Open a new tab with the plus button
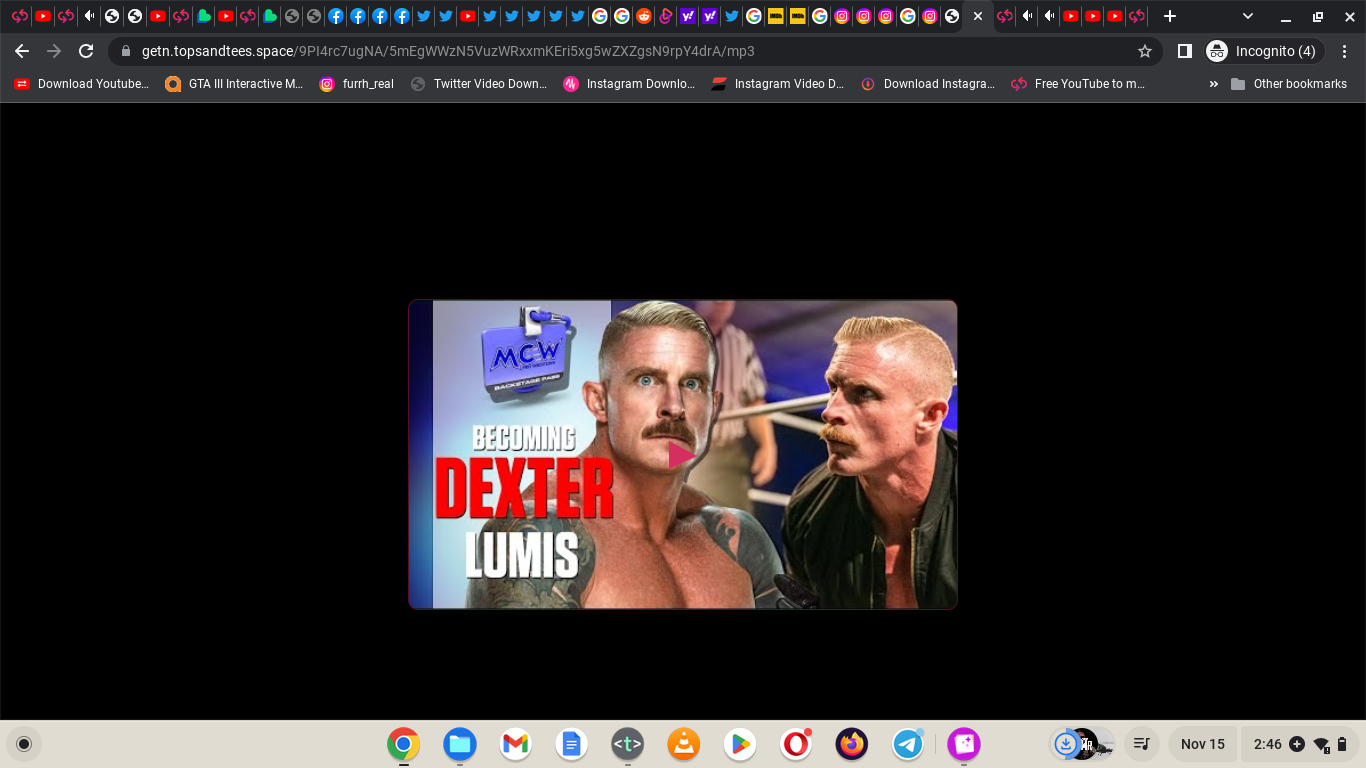1366x768 pixels. pos(1170,16)
